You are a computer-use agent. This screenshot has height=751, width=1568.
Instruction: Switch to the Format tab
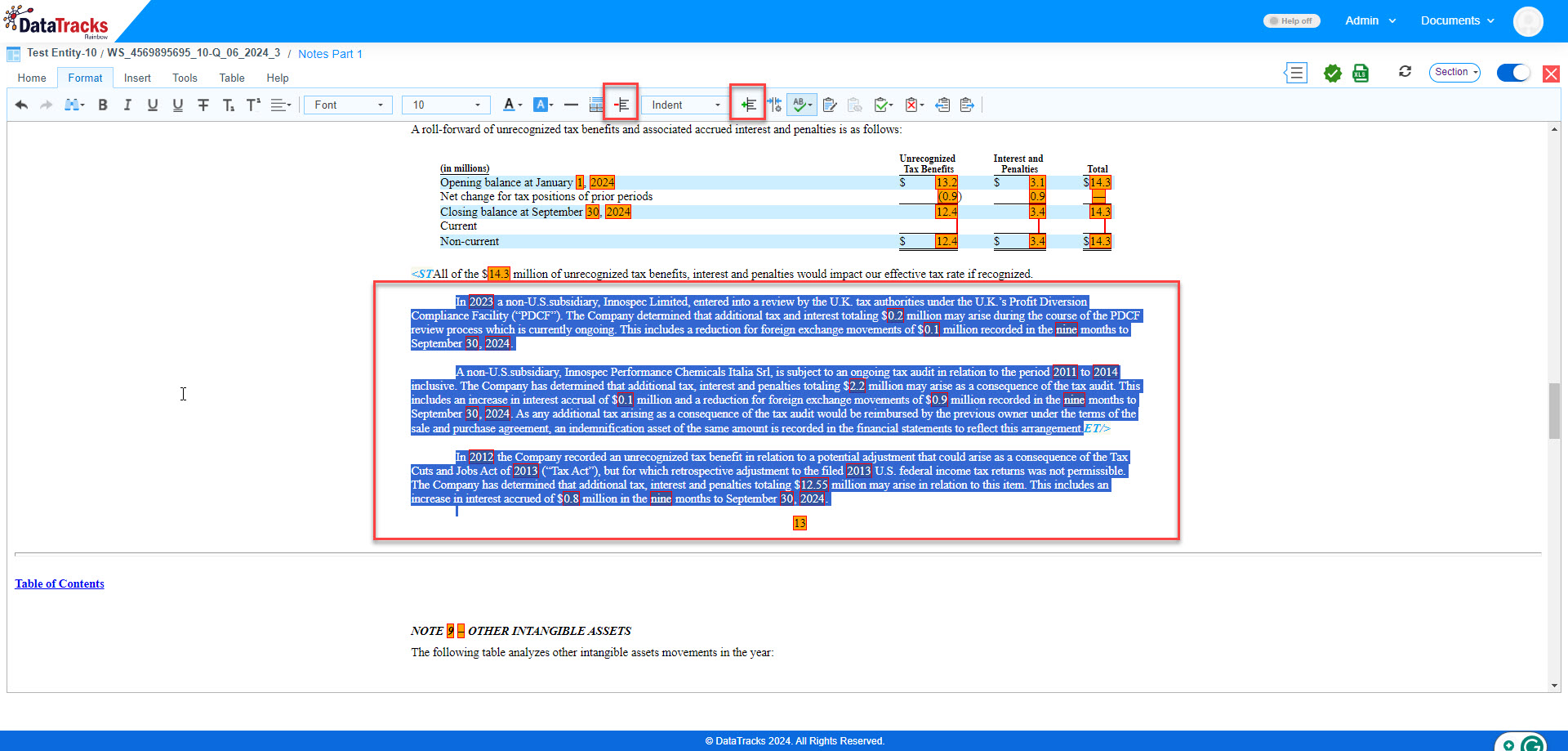[85, 78]
